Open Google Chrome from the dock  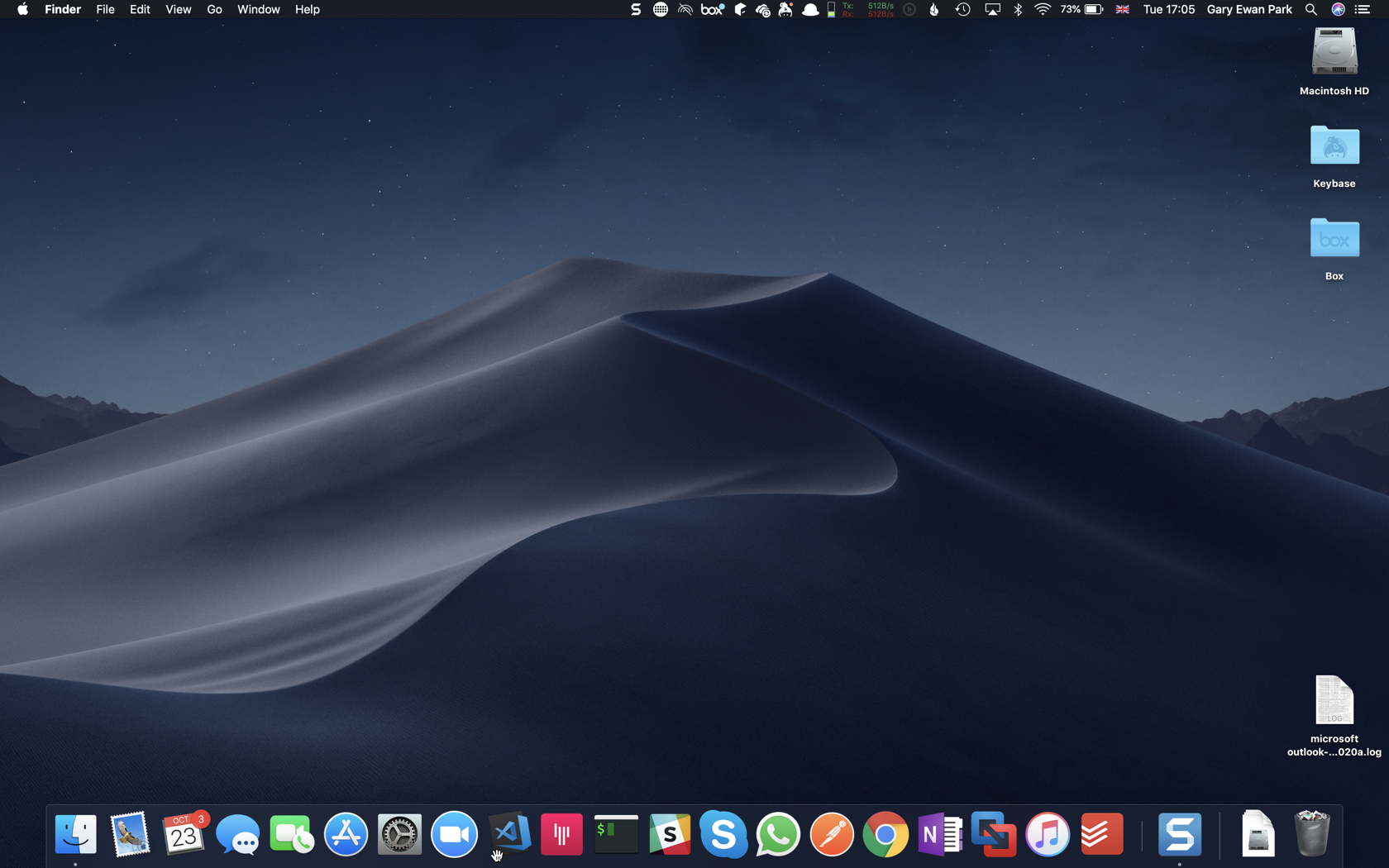pyautogui.click(x=885, y=835)
